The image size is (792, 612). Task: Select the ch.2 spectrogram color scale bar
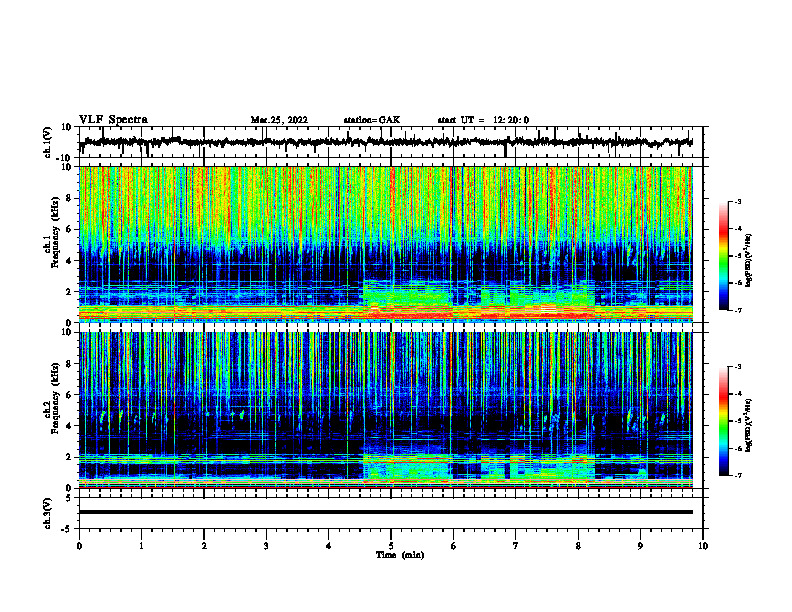(x=723, y=421)
